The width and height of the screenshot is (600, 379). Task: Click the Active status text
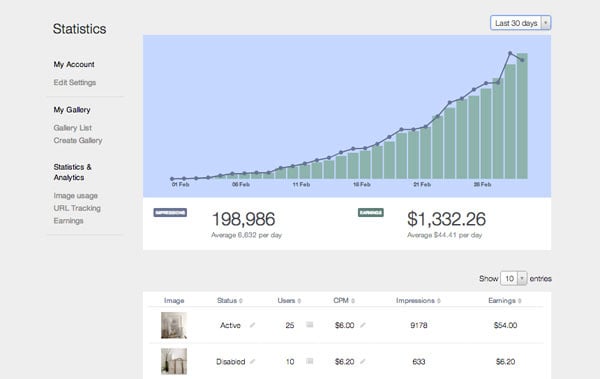pos(230,325)
